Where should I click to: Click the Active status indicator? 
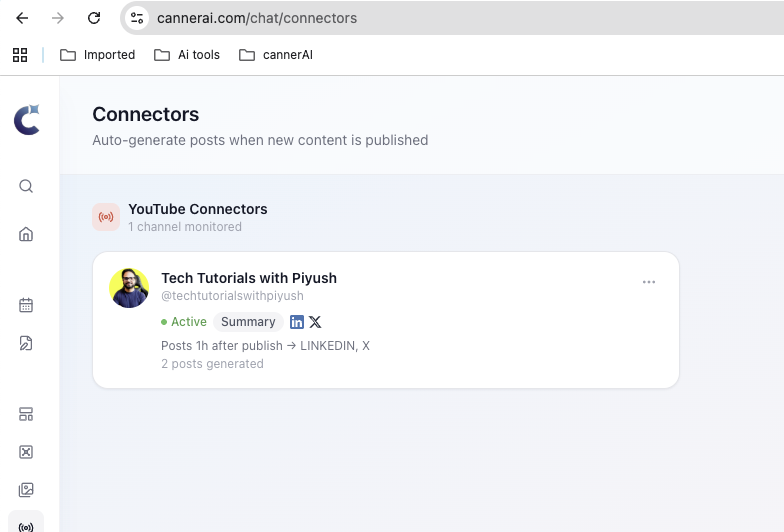click(184, 322)
